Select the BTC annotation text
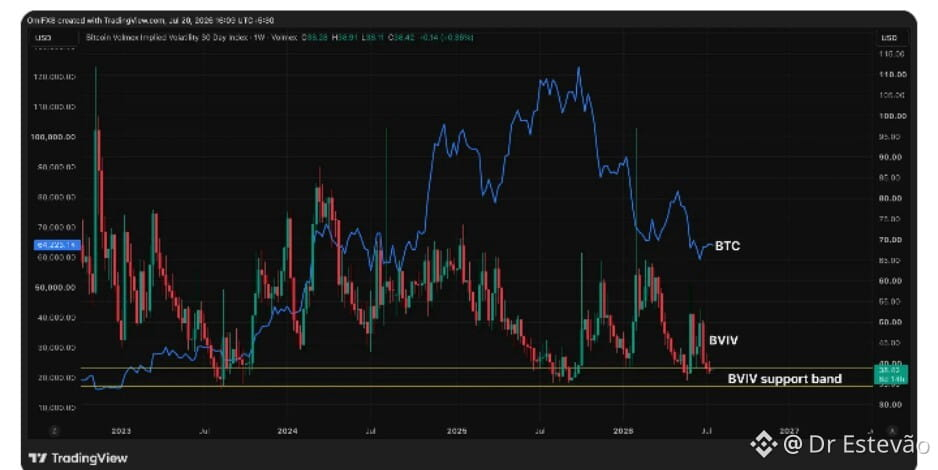Viewport: 938px width, 470px height. (x=727, y=246)
